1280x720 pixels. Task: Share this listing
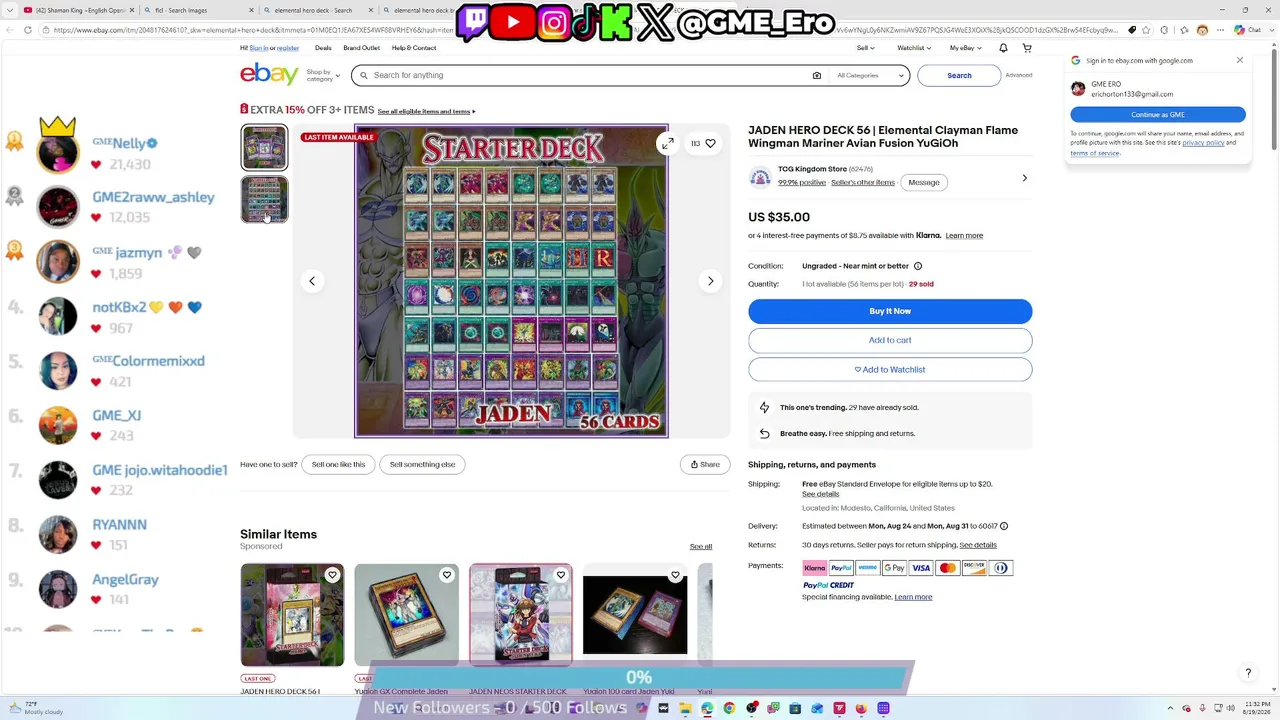(705, 464)
